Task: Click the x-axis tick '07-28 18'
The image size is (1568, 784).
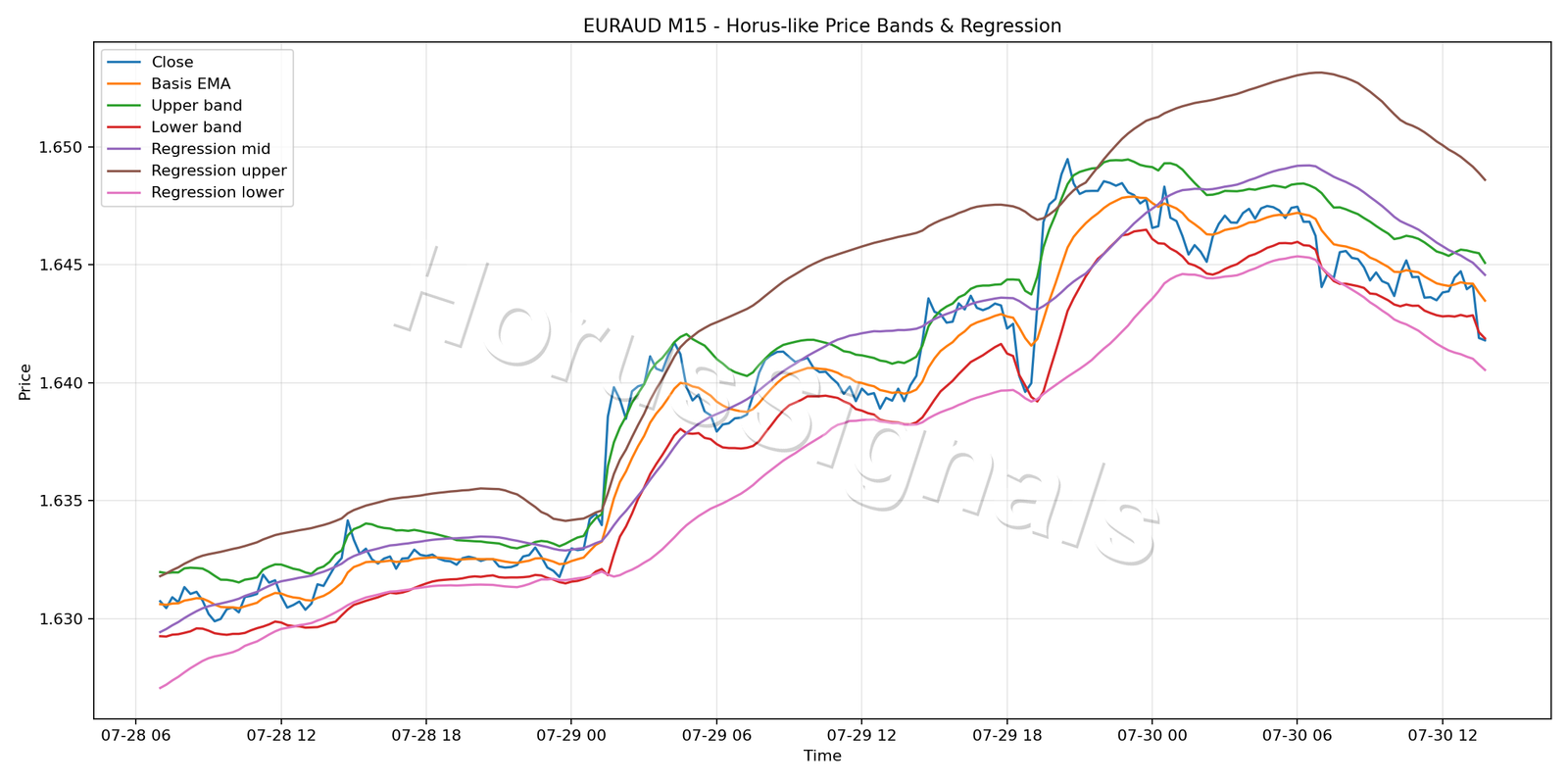Action: 426,735
